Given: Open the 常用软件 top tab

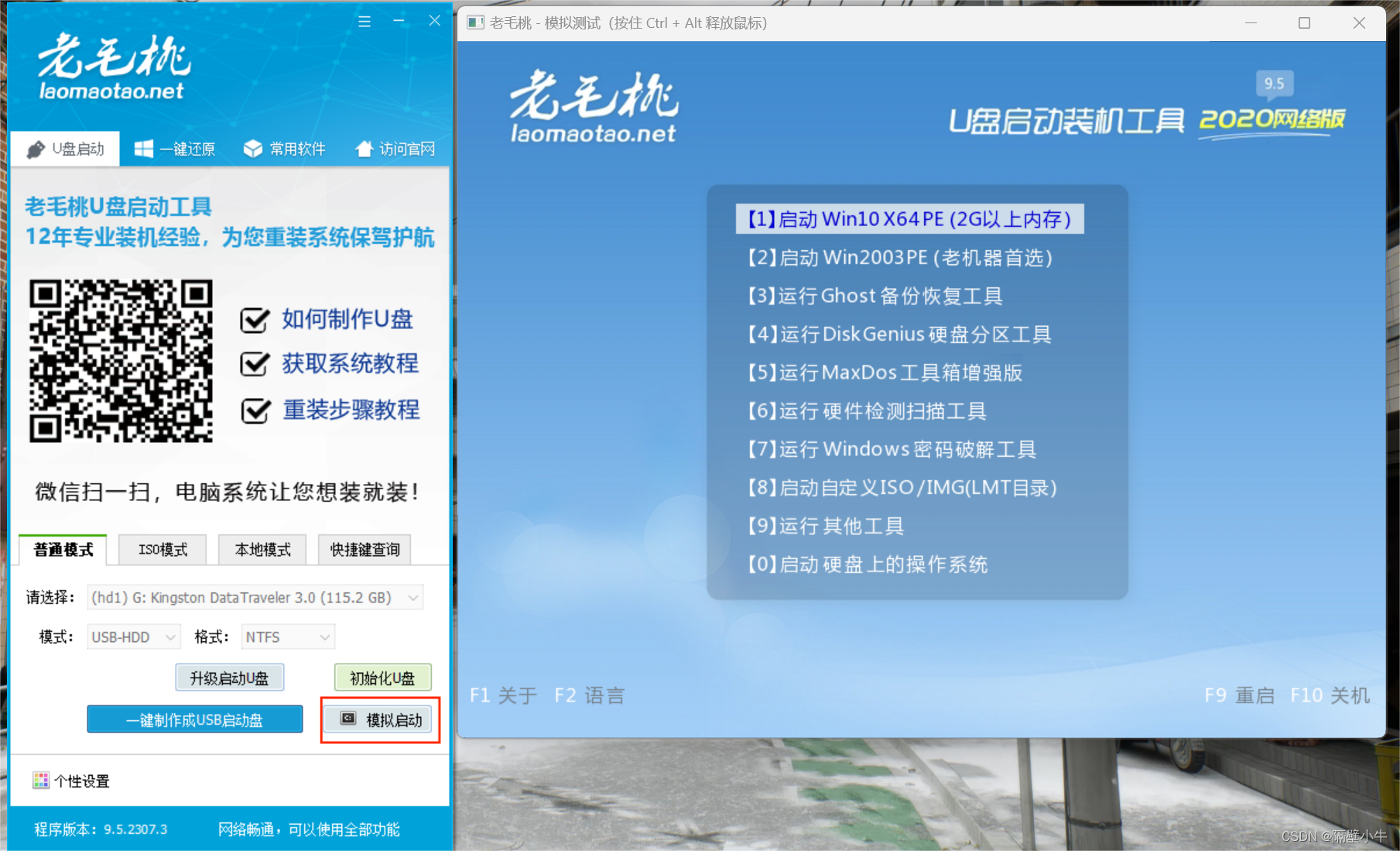Looking at the screenshot, I should 285,149.
